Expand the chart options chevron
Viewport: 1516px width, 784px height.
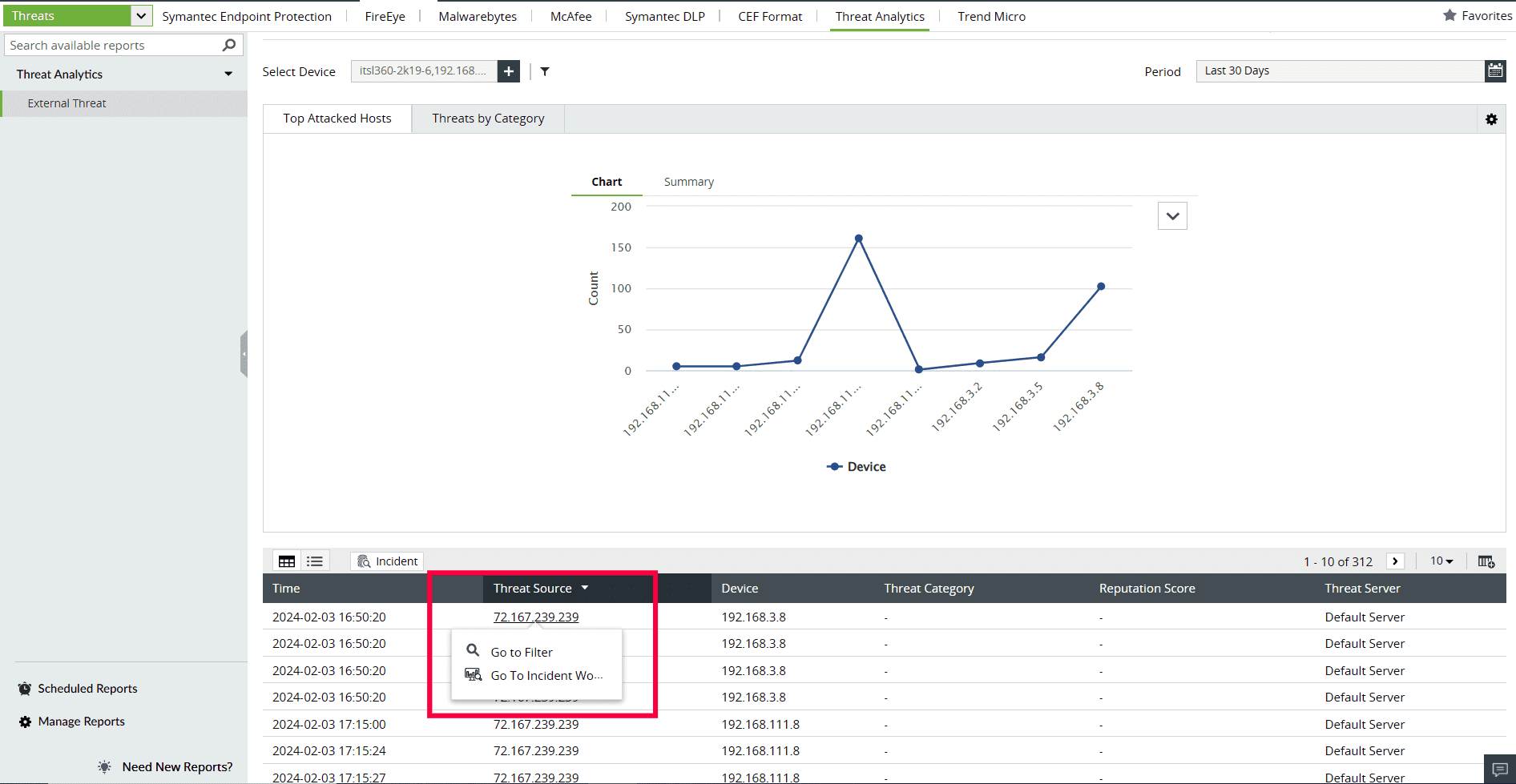[1172, 215]
